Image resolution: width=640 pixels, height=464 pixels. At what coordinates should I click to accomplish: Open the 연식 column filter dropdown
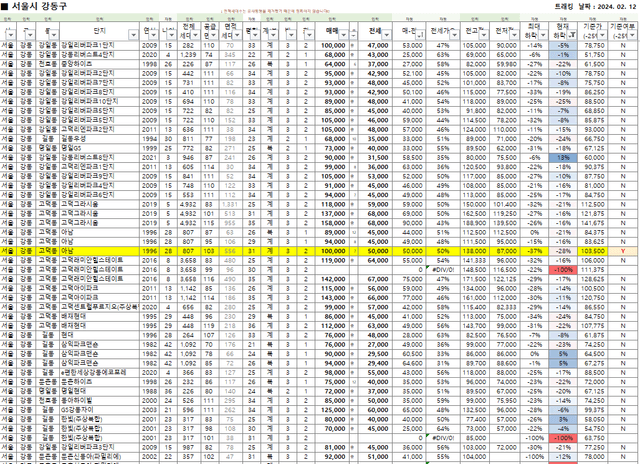tap(153, 35)
